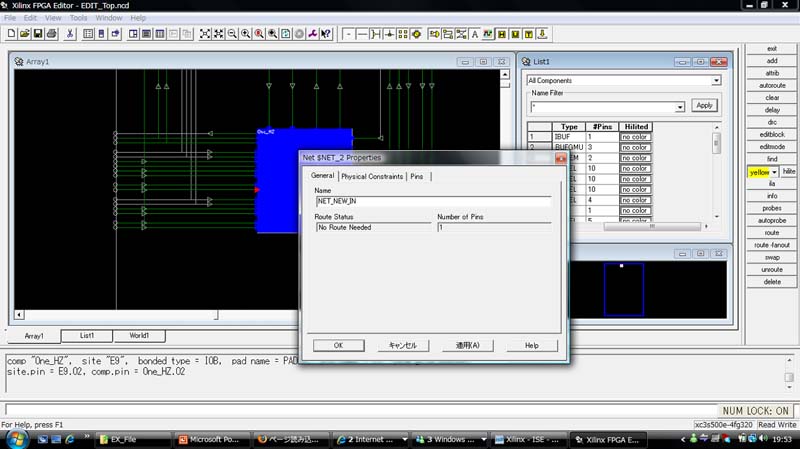This screenshot has width=800, height=449.
Task: Click the Windows Start orb
Action: click(x=16, y=439)
